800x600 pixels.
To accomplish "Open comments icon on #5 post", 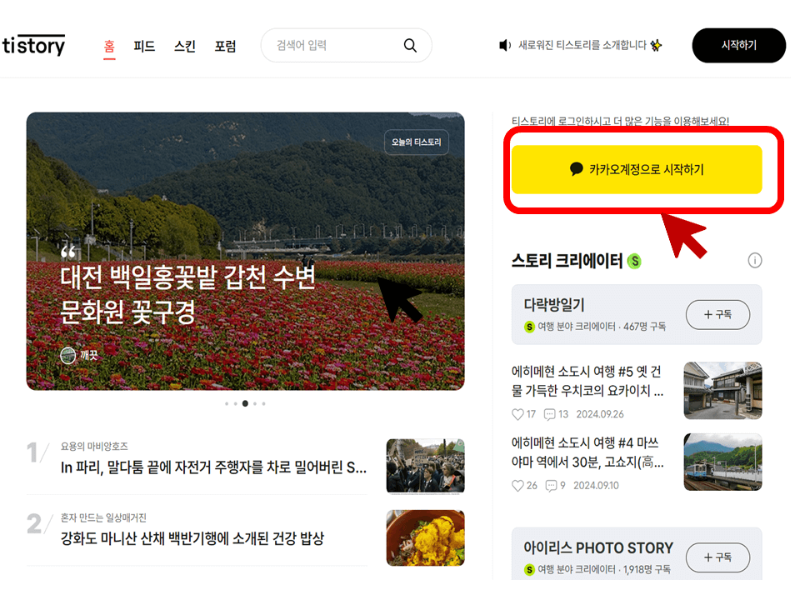I will tap(549, 414).
